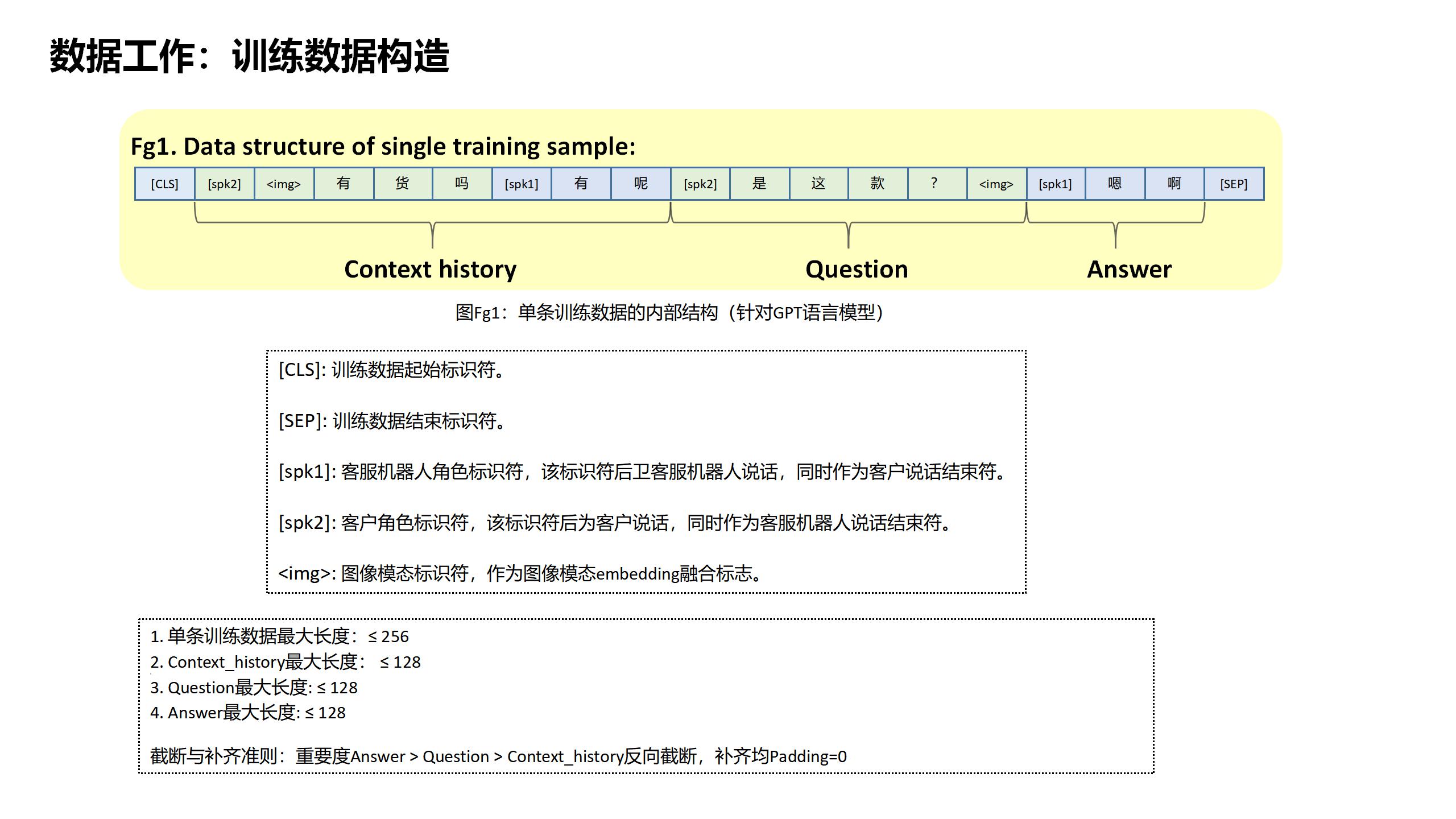Select the 嗯 token cell
The width and height of the screenshot is (1456, 819).
tap(1115, 184)
